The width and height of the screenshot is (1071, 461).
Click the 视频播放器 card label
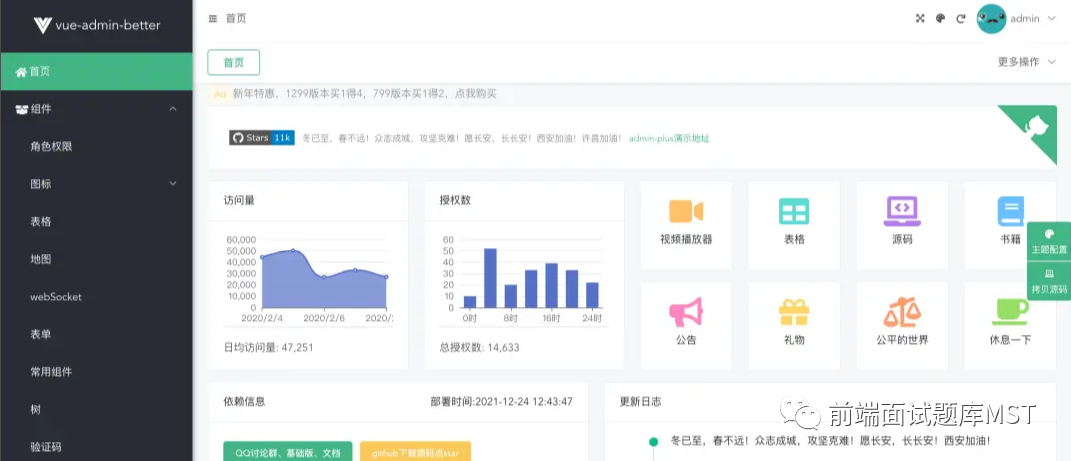pos(686,240)
